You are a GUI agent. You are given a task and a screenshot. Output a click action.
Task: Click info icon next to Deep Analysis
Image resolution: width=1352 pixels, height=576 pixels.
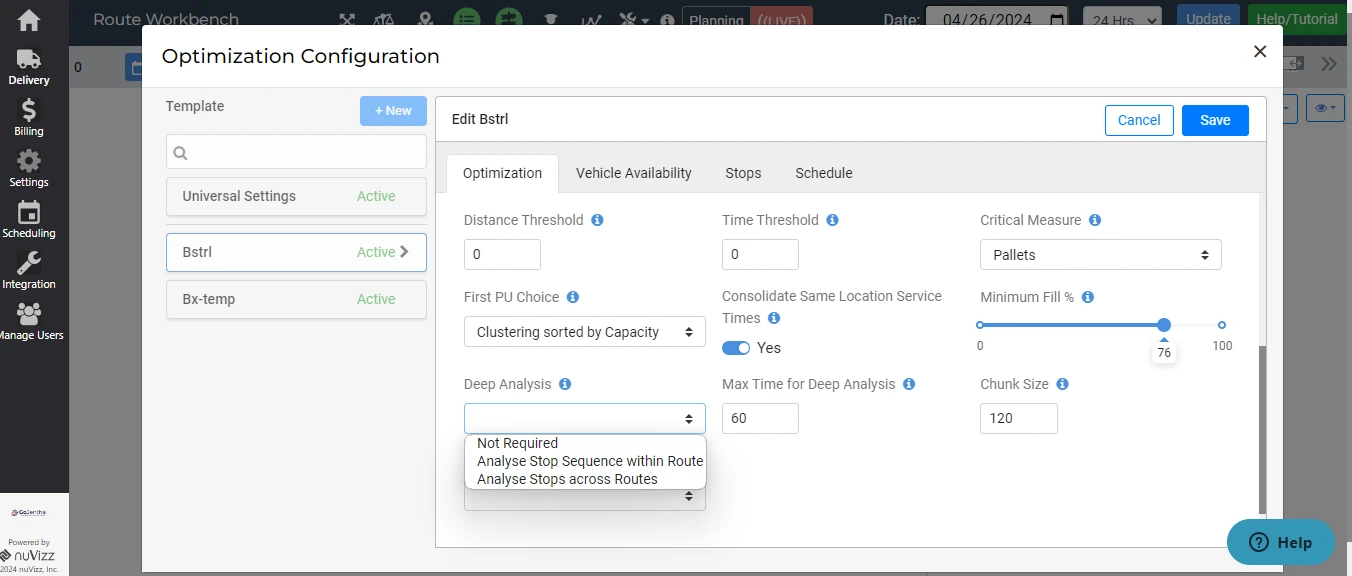[565, 384]
